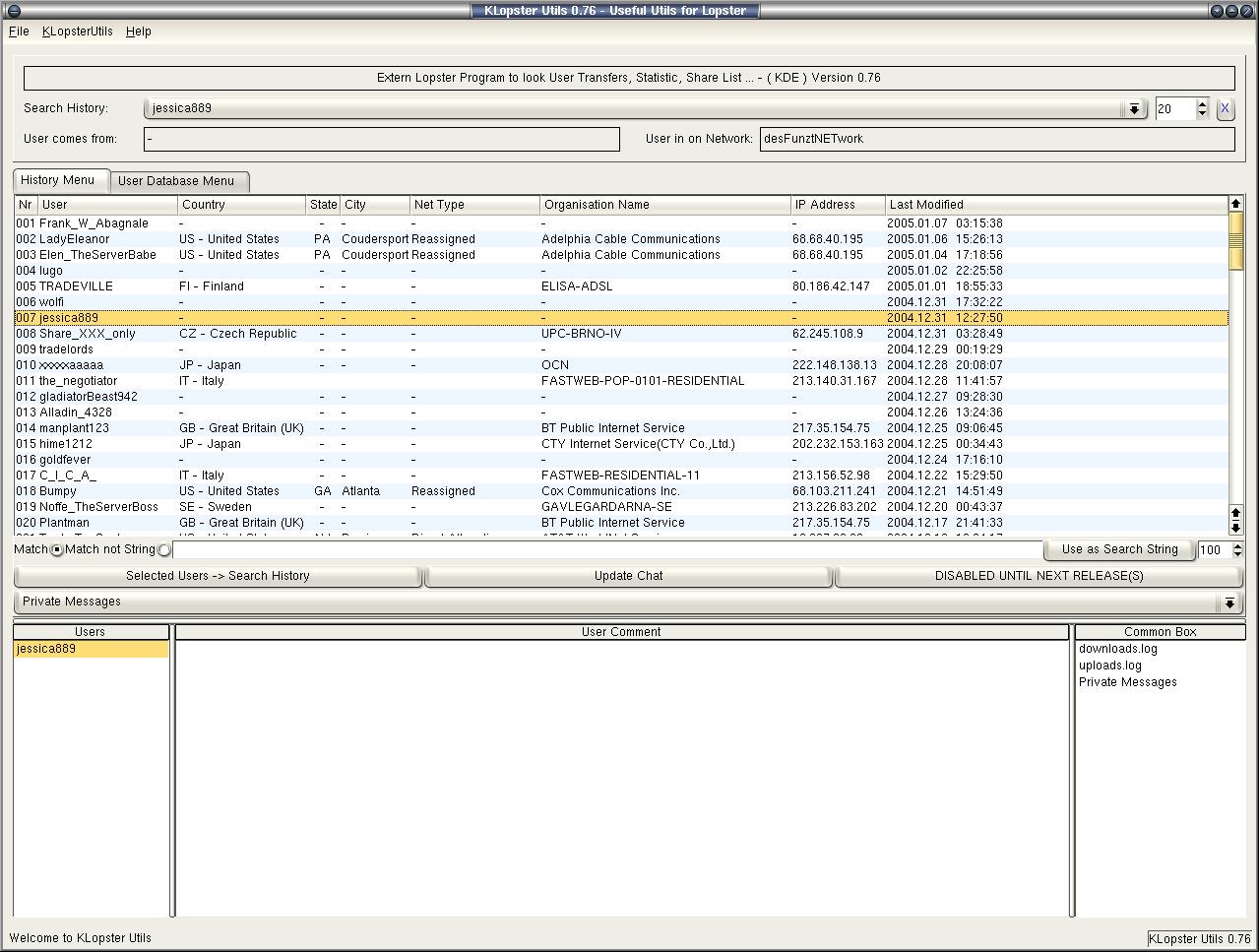Click the match string text input field
Screen dimensions: 1259x952
click(606, 550)
